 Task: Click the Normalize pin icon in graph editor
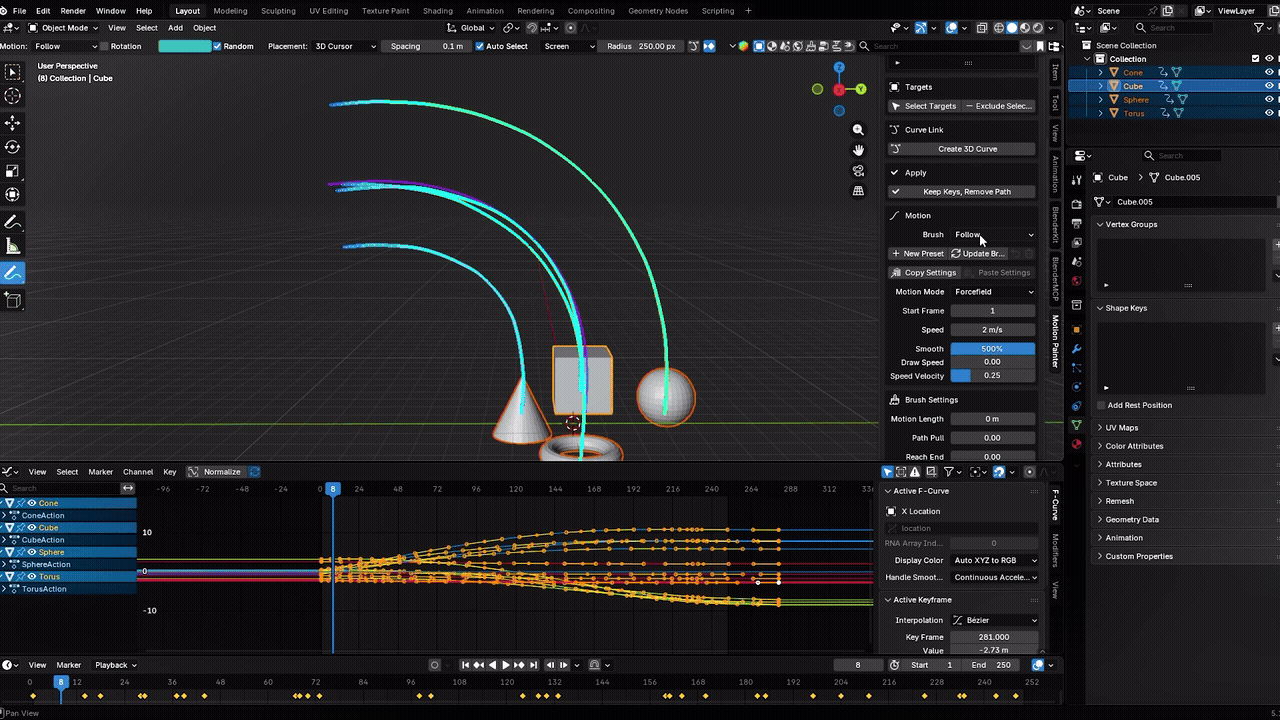(254, 472)
